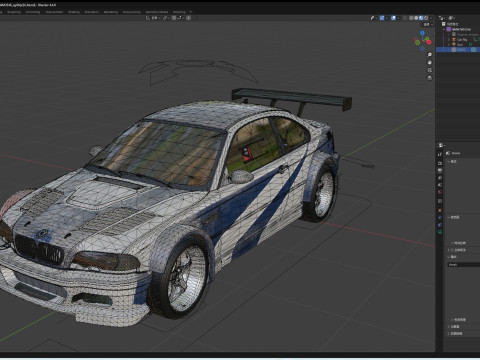The width and height of the screenshot is (480, 360).
Task: Click the pan view hand icon
Action: pos(430,62)
